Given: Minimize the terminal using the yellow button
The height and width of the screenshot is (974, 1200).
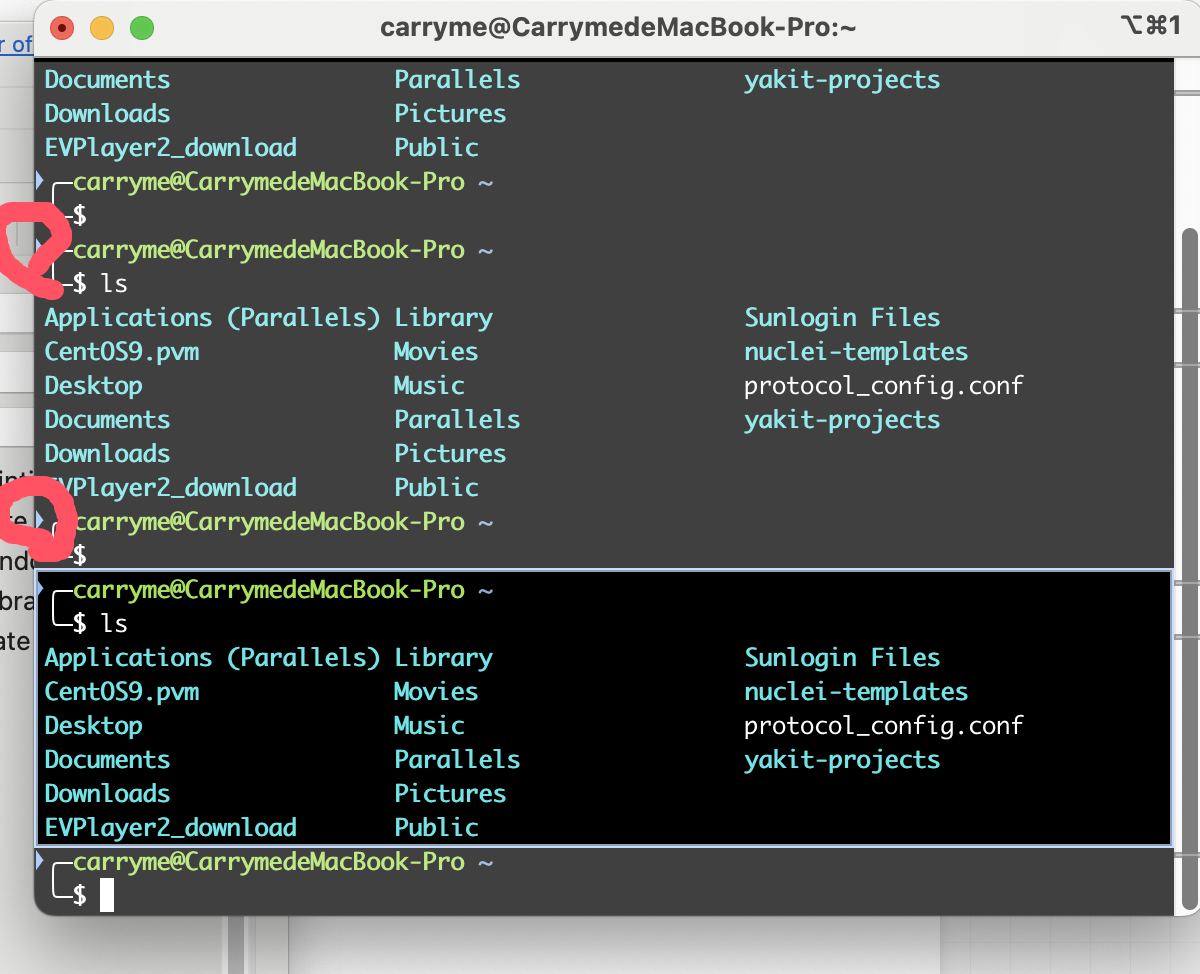Looking at the screenshot, I should (102, 28).
